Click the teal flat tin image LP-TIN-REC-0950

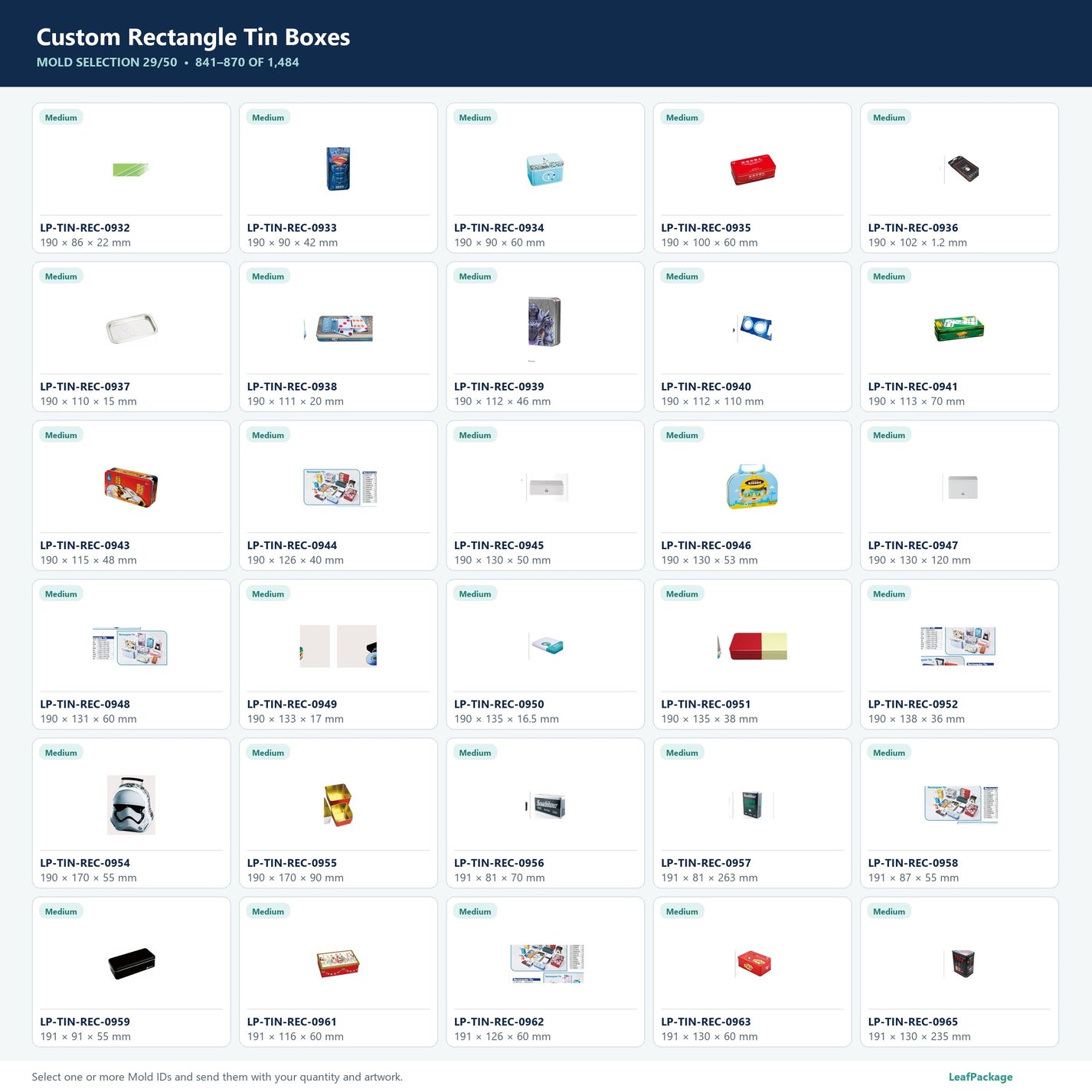pos(546,646)
